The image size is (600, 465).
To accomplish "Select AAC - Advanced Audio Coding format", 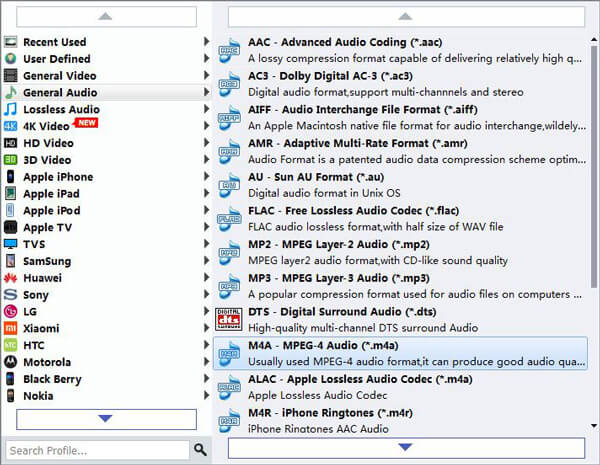I will [x=401, y=50].
